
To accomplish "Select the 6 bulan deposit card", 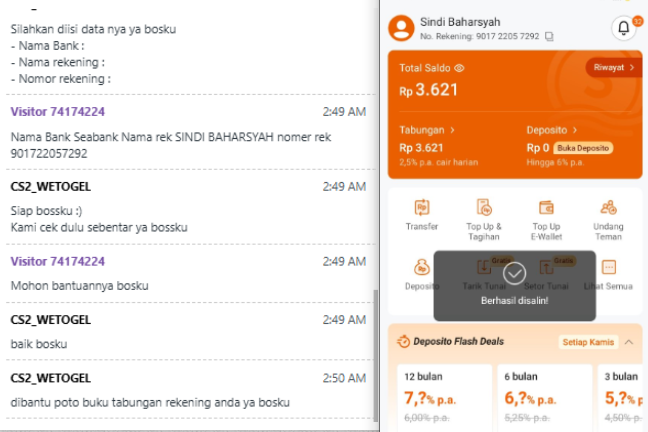I will tap(545, 398).
